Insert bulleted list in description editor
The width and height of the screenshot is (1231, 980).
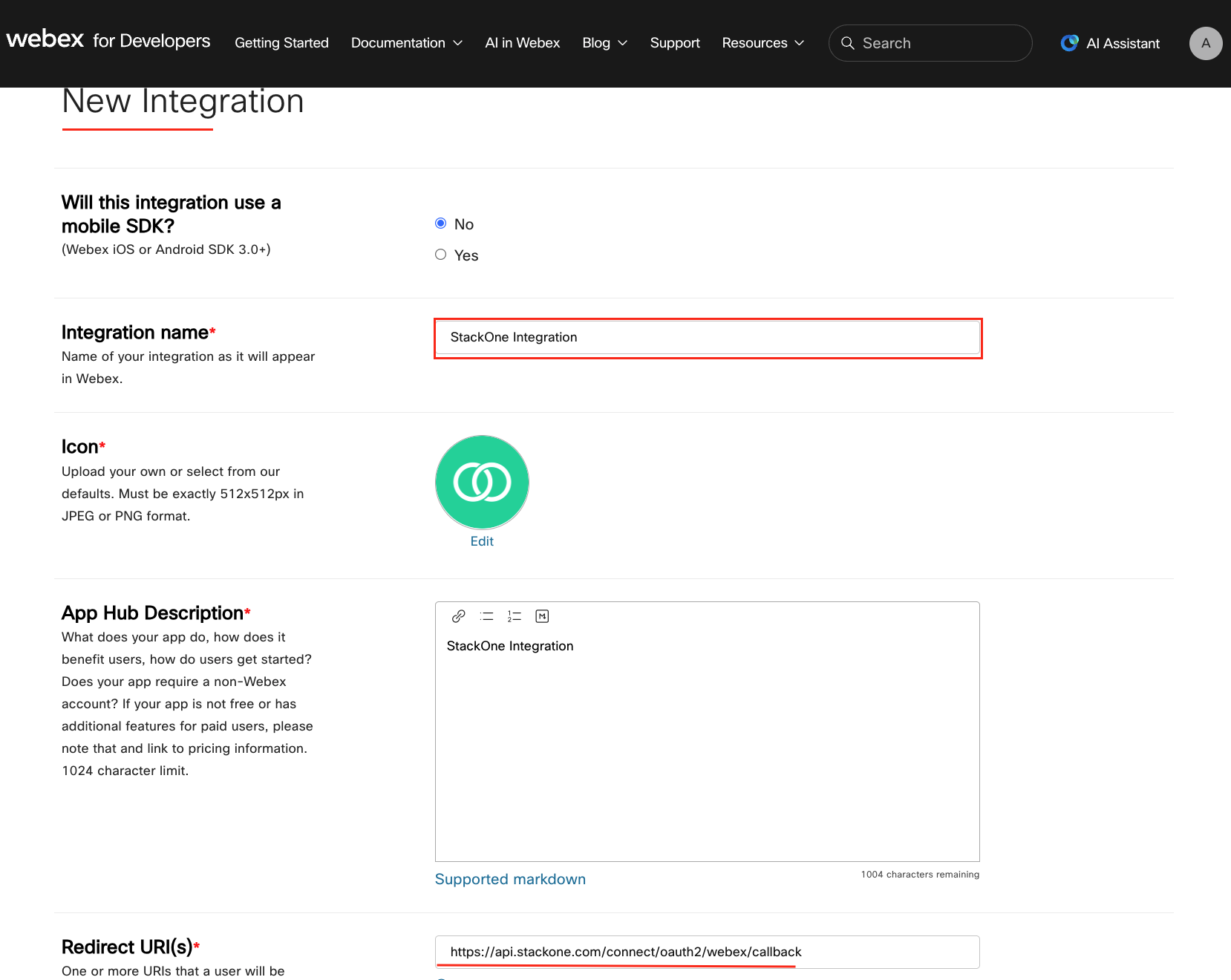pos(486,616)
